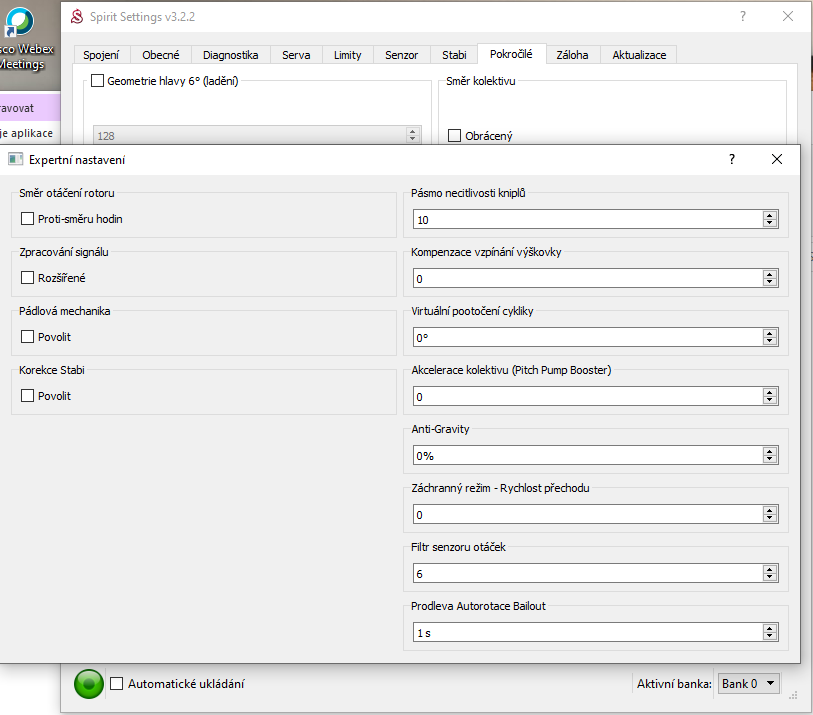Viewport: 813px width, 715px height.
Task: Open the Senzor tab
Action: [x=401, y=55]
